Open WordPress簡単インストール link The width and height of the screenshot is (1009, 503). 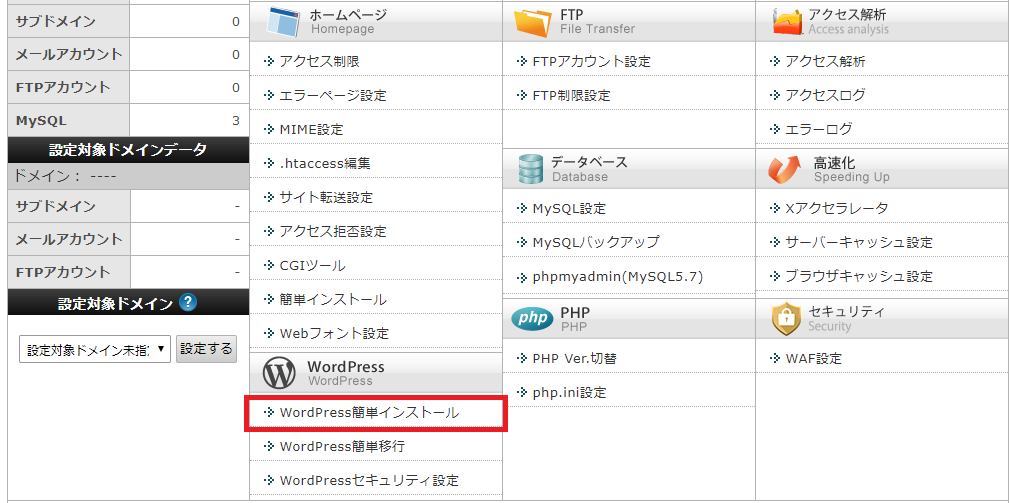coord(369,412)
